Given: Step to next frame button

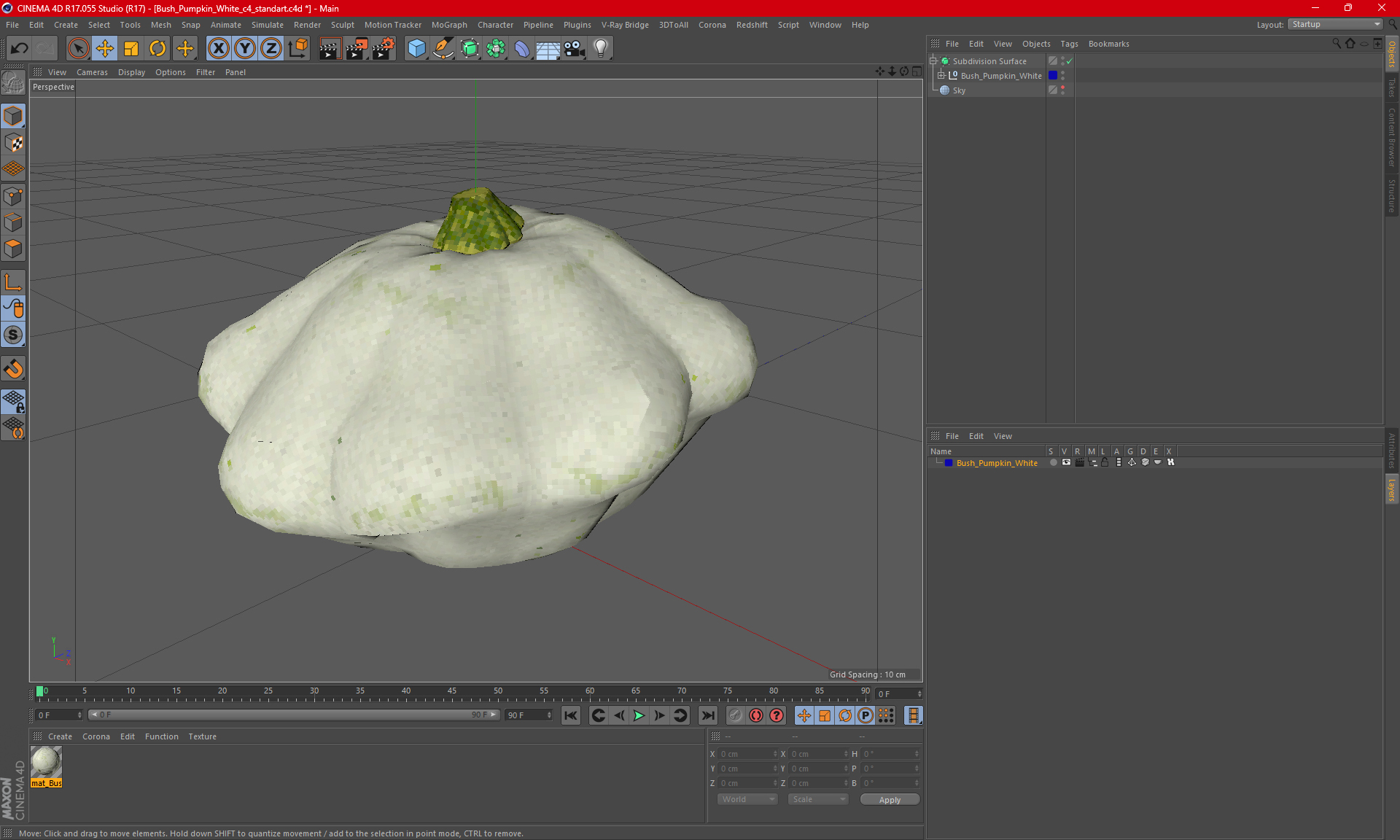Looking at the screenshot, I should [659, 715].
